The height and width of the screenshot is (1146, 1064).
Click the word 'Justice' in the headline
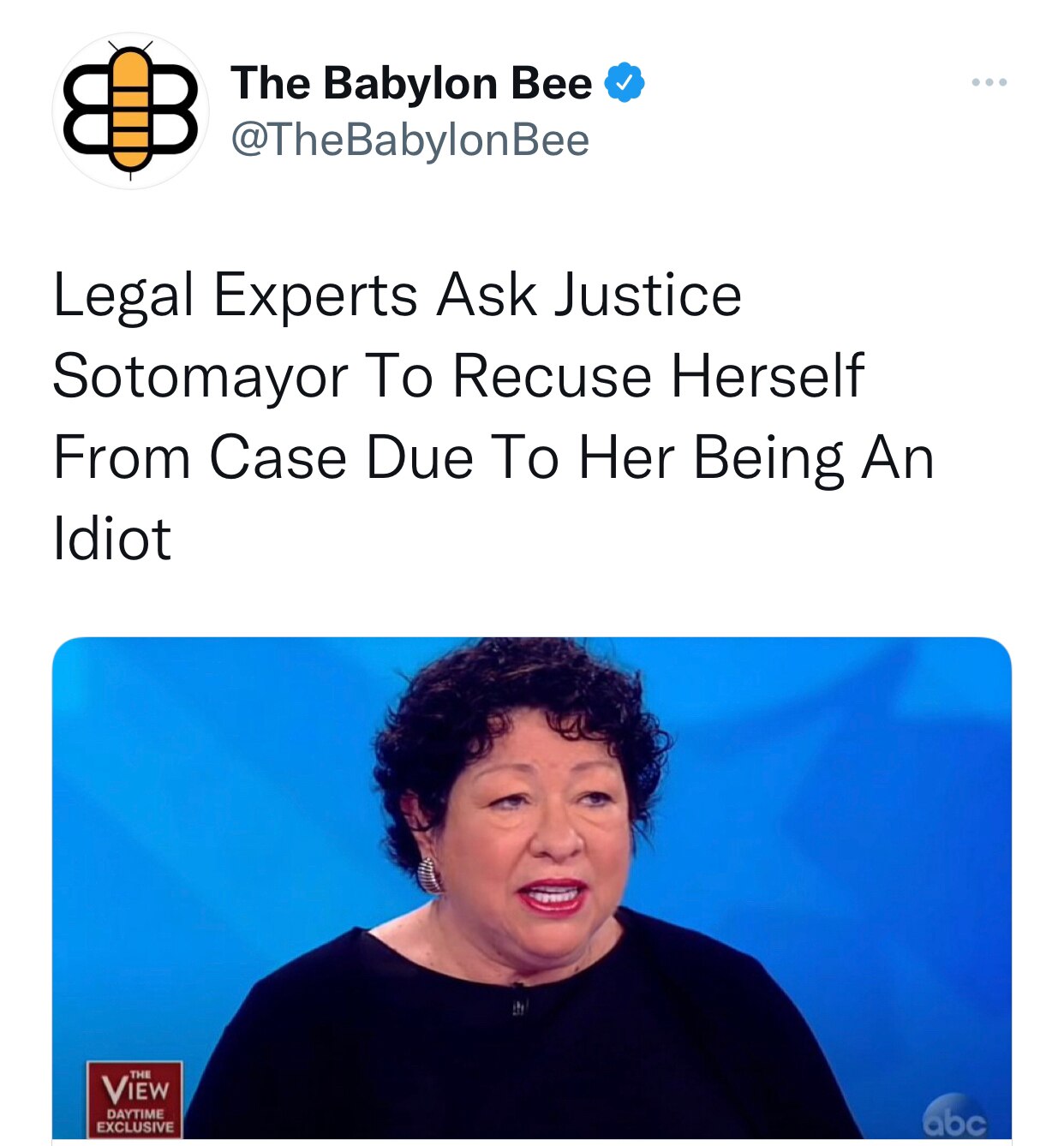point(648,295)
